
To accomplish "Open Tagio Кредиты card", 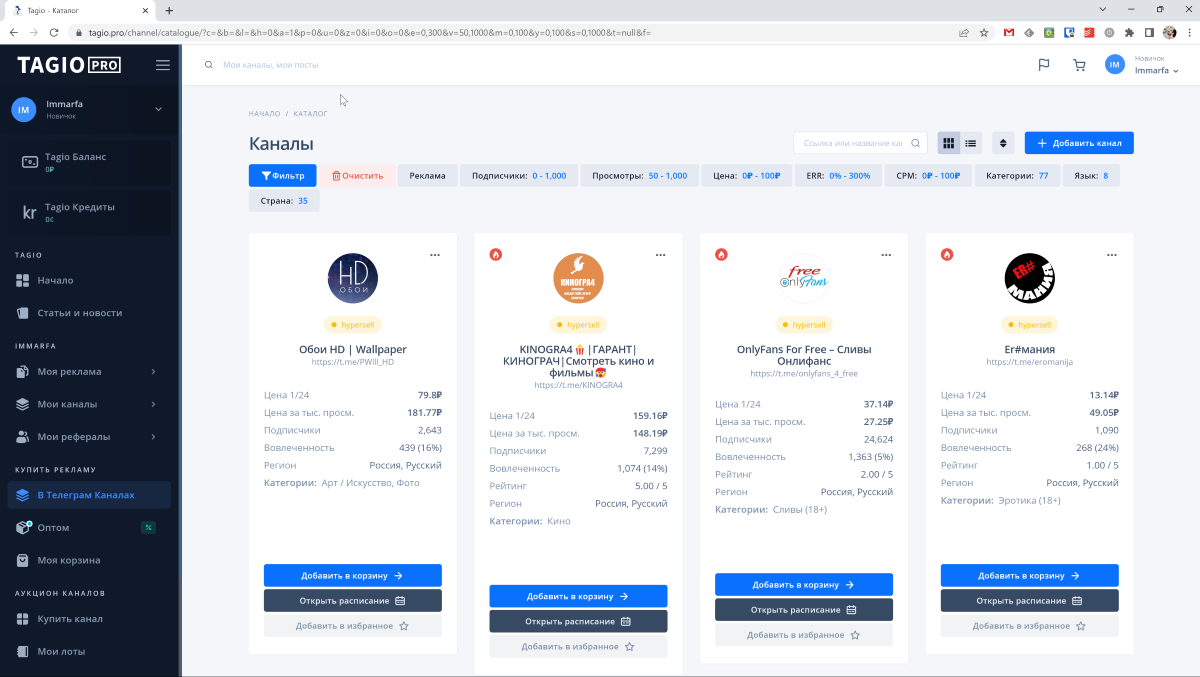I will point(90,212).
